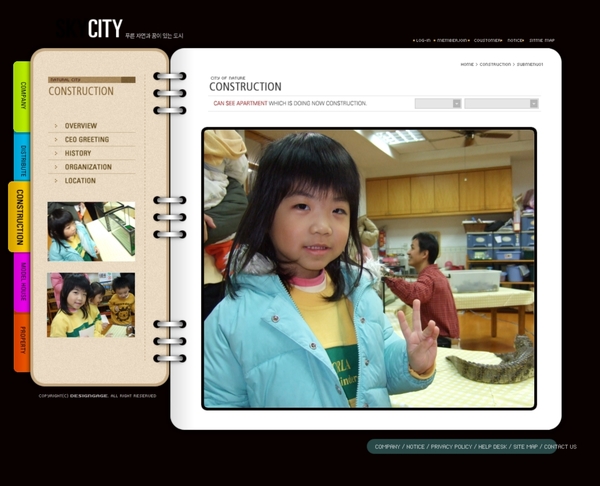Open Help Desk in the footer
Image resolution: width=600 pixels, height=486 pixels.
pyautogui.click(x=492, y=447)
